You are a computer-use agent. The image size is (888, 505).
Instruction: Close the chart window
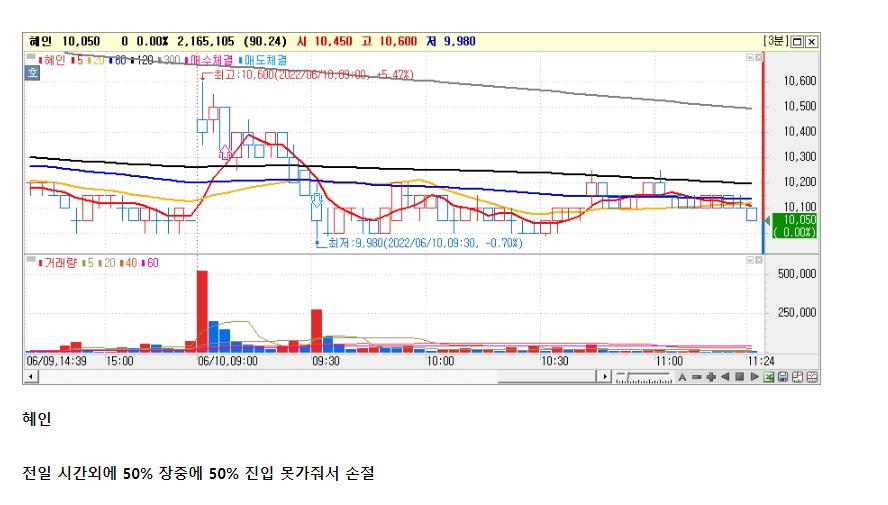(x=812, y=42)
